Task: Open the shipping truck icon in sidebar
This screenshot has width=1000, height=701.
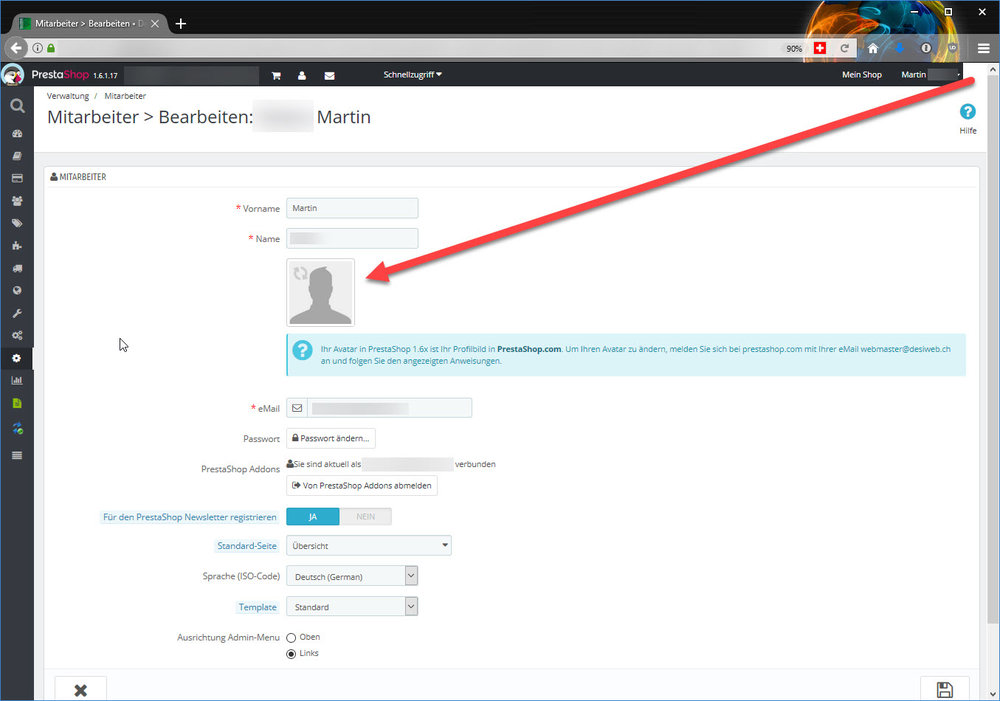Action: tap(17, 268)
